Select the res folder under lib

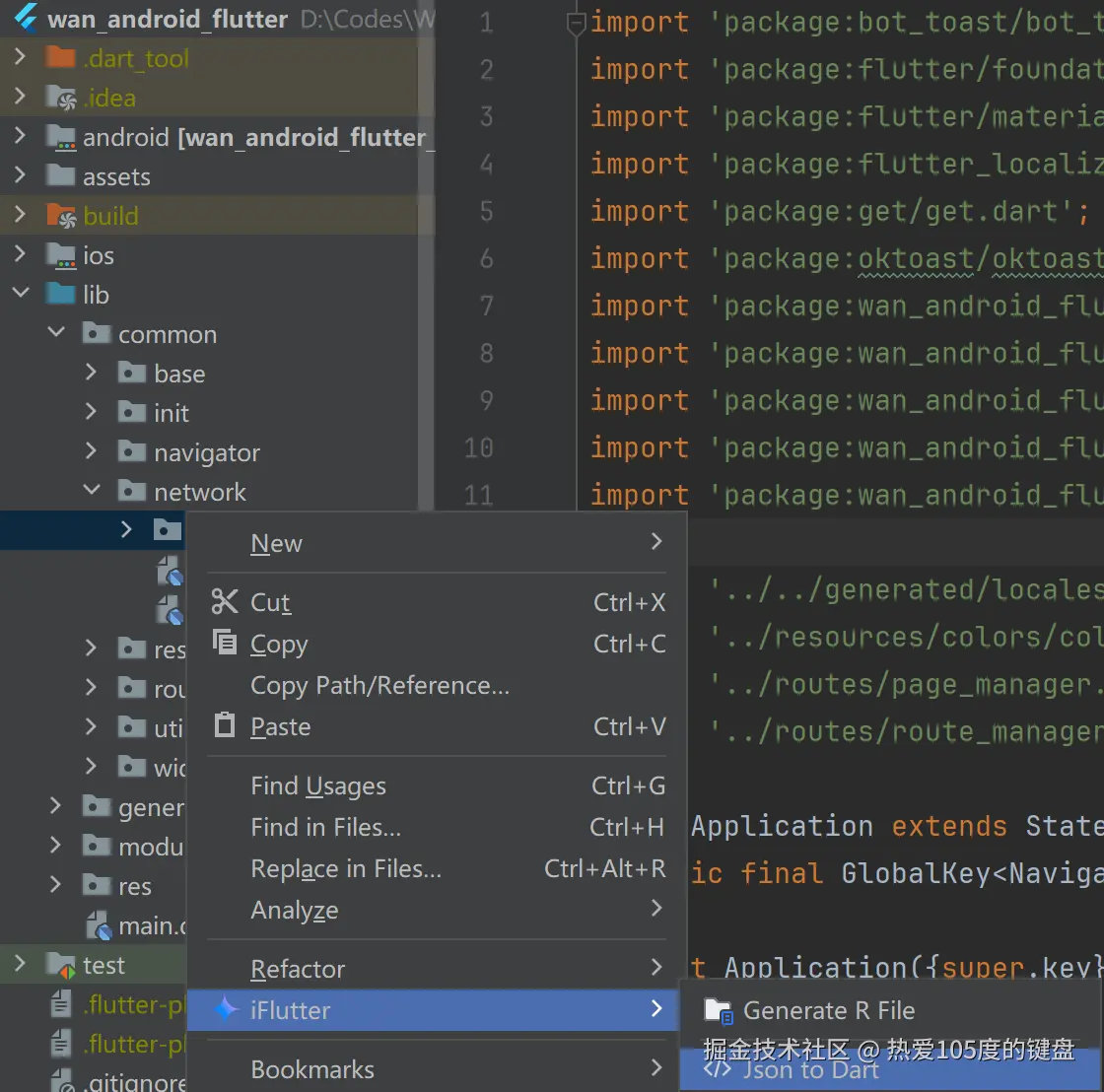coord(134,886)
